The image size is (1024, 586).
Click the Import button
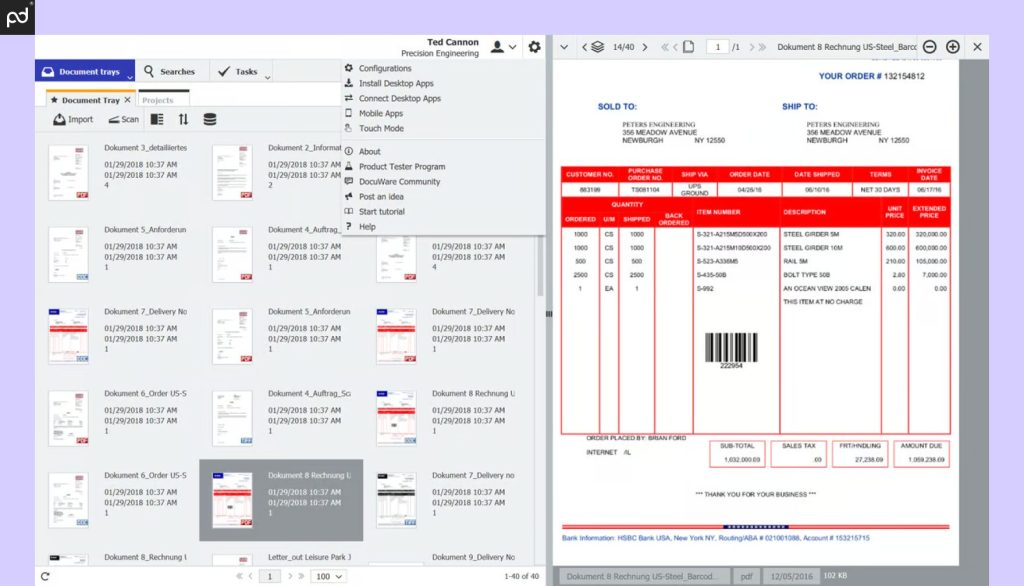[72, 120]
